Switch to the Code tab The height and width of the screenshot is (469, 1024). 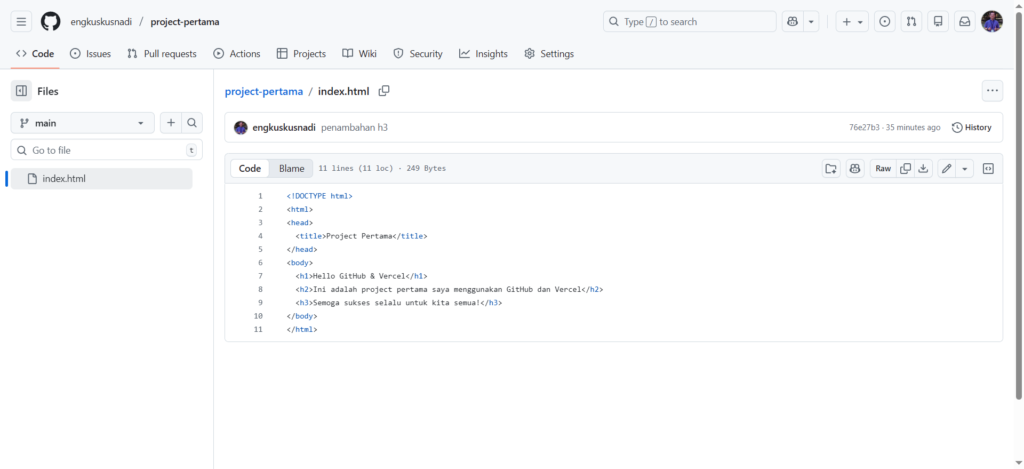[x=35, y=54]
